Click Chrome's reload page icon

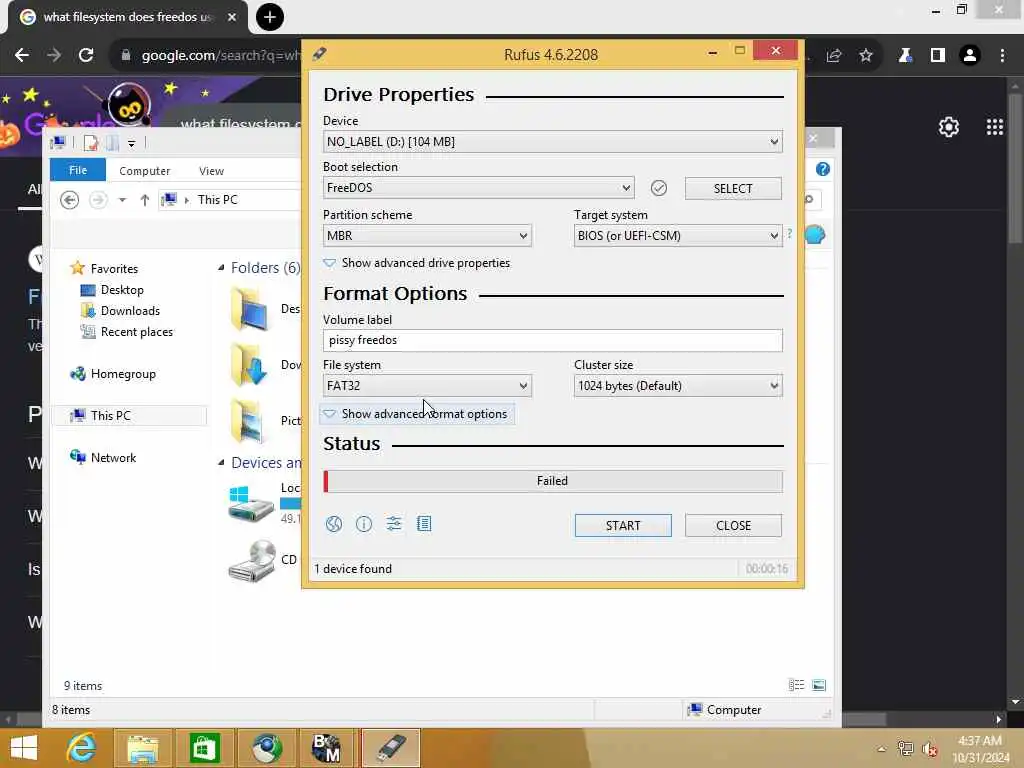(x=86, y=55)
